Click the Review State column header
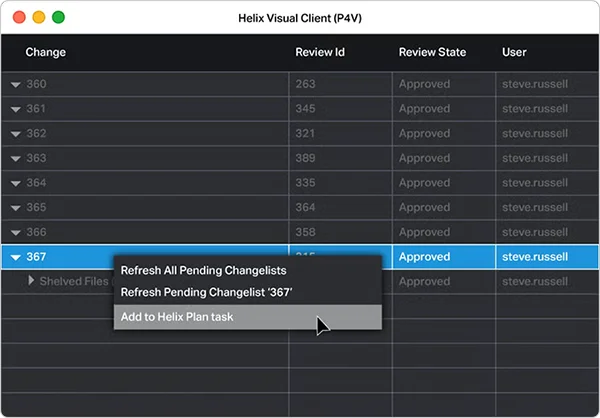 coord(432,52)
